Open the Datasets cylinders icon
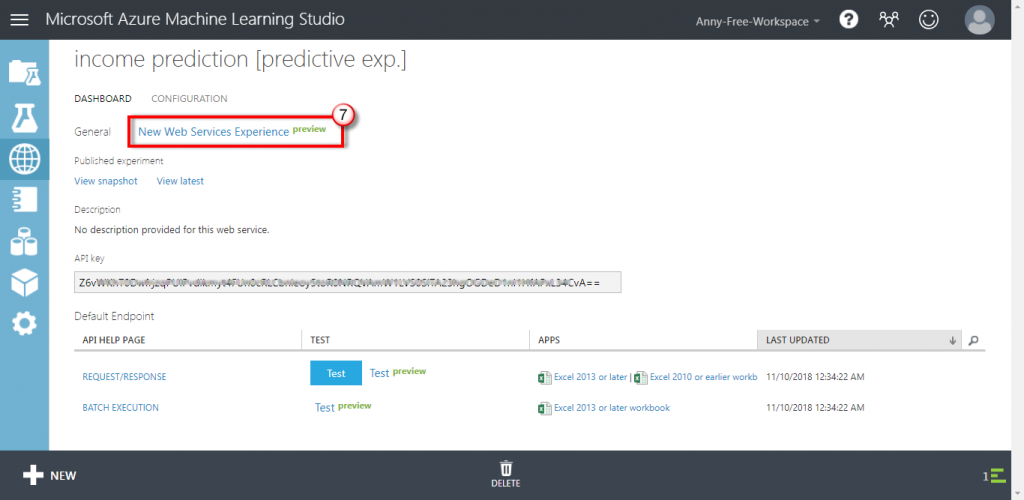This screenshot has height=500, width=1024. (x=24, y=242)
